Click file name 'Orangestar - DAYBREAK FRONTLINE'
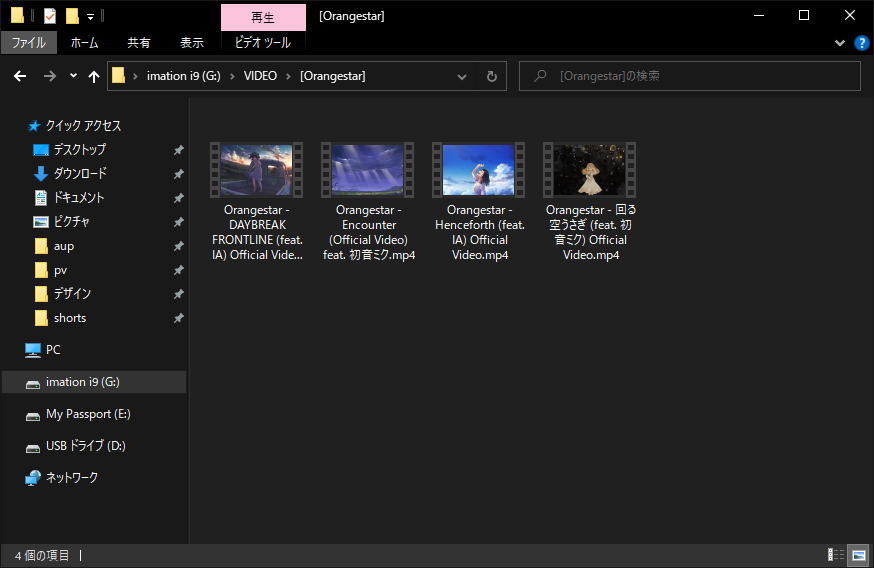Viewport: 874px width, 568px height. point(257,232)
